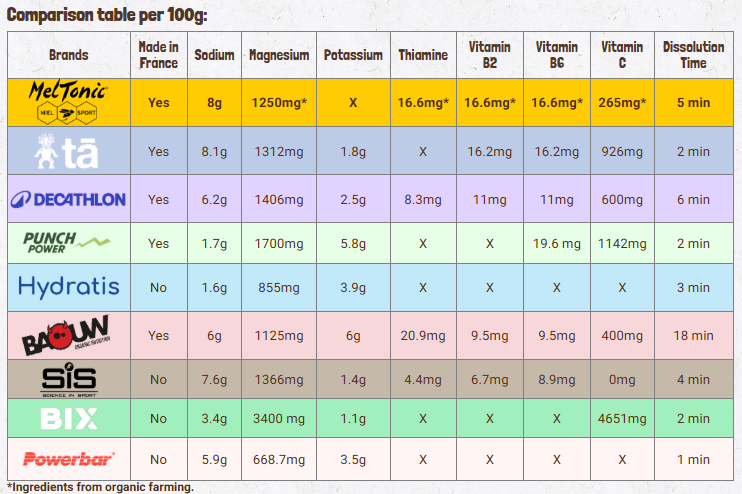Select the Sodium column header
742x494 pixels.
tap(214, 56)
